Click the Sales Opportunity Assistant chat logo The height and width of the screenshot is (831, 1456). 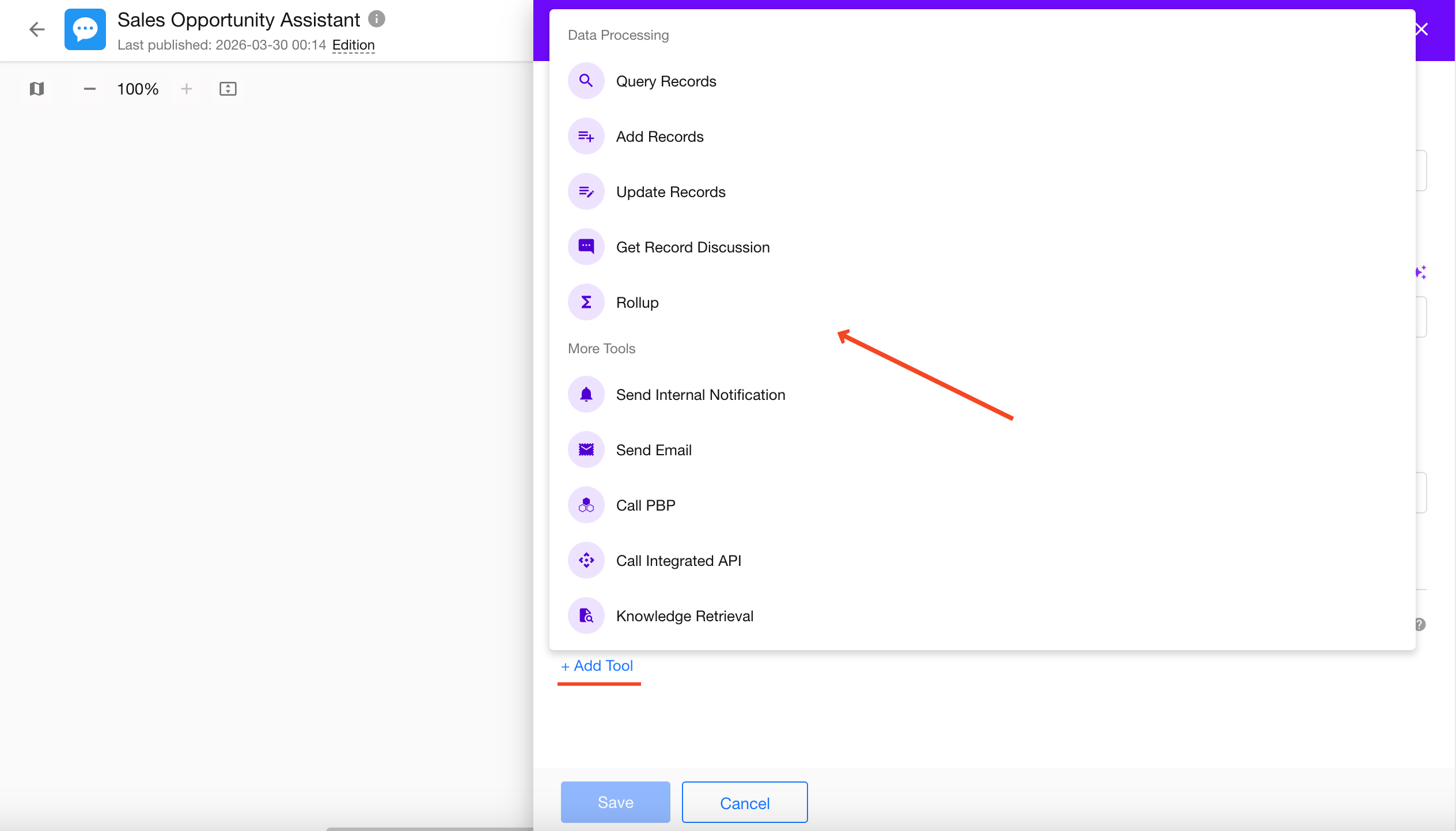point(85,29)
